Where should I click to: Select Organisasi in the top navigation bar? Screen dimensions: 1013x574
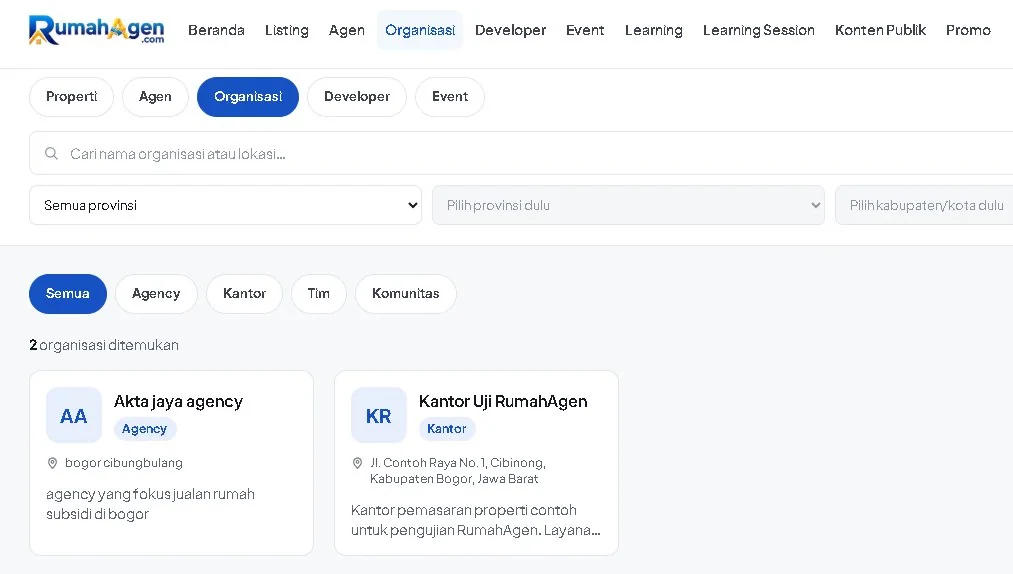pos(420,30)
